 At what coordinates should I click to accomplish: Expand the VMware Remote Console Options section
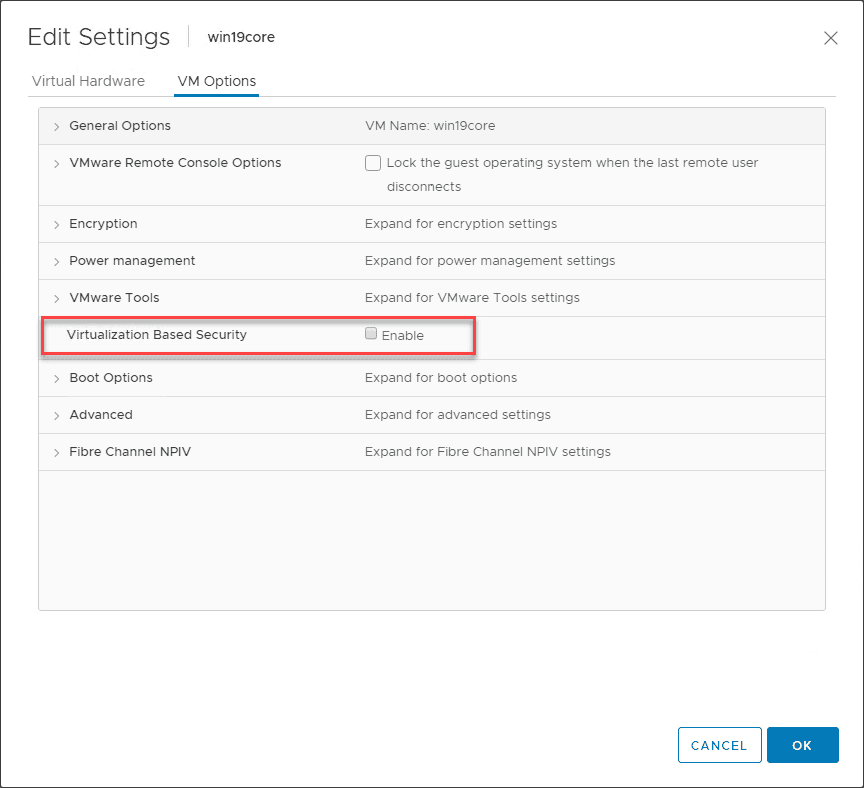[57, 163]
